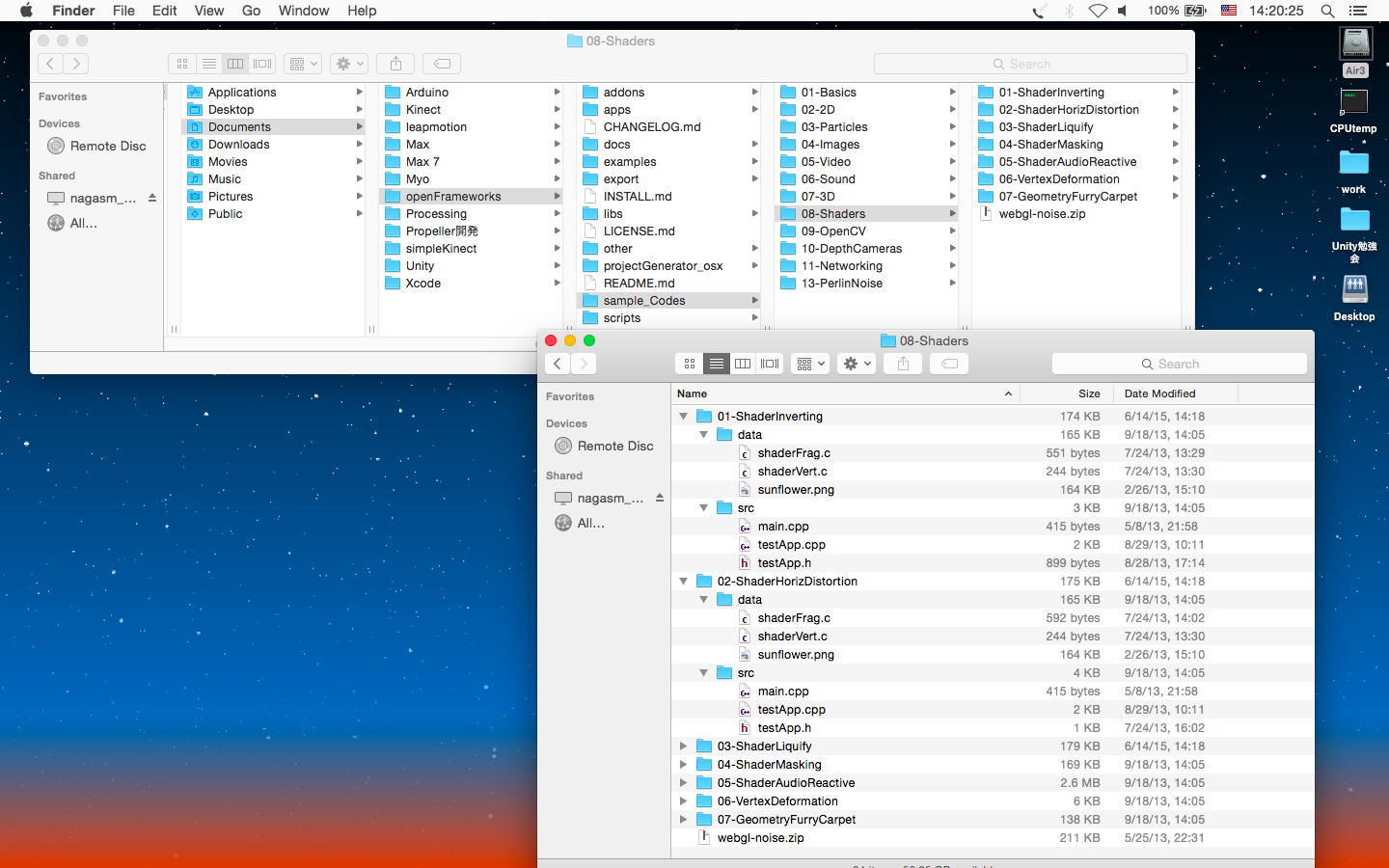Click the back arrow in front window

point(558,364)
